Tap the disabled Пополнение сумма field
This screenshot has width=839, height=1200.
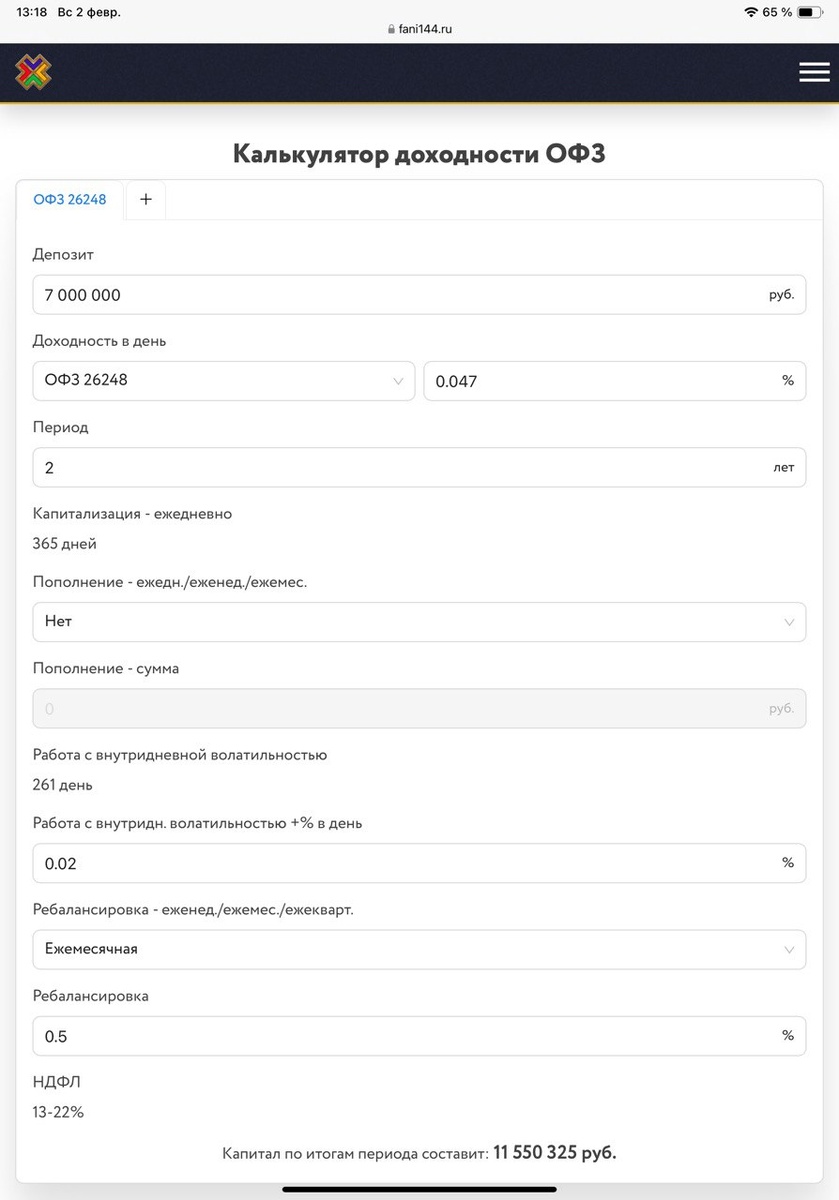click(400, 709)
